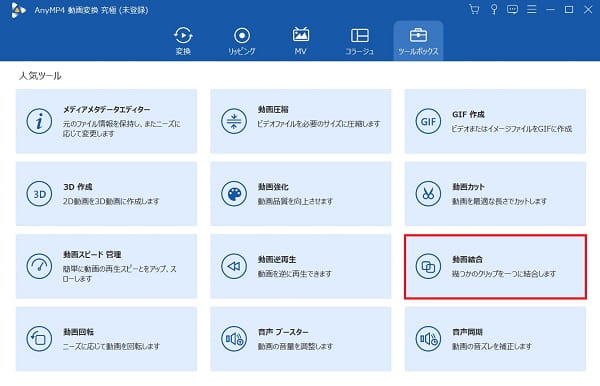This screenshot has width=600, height=386.
Task: Maximize the AnyMP4 window
Action: tap(569, 9)
